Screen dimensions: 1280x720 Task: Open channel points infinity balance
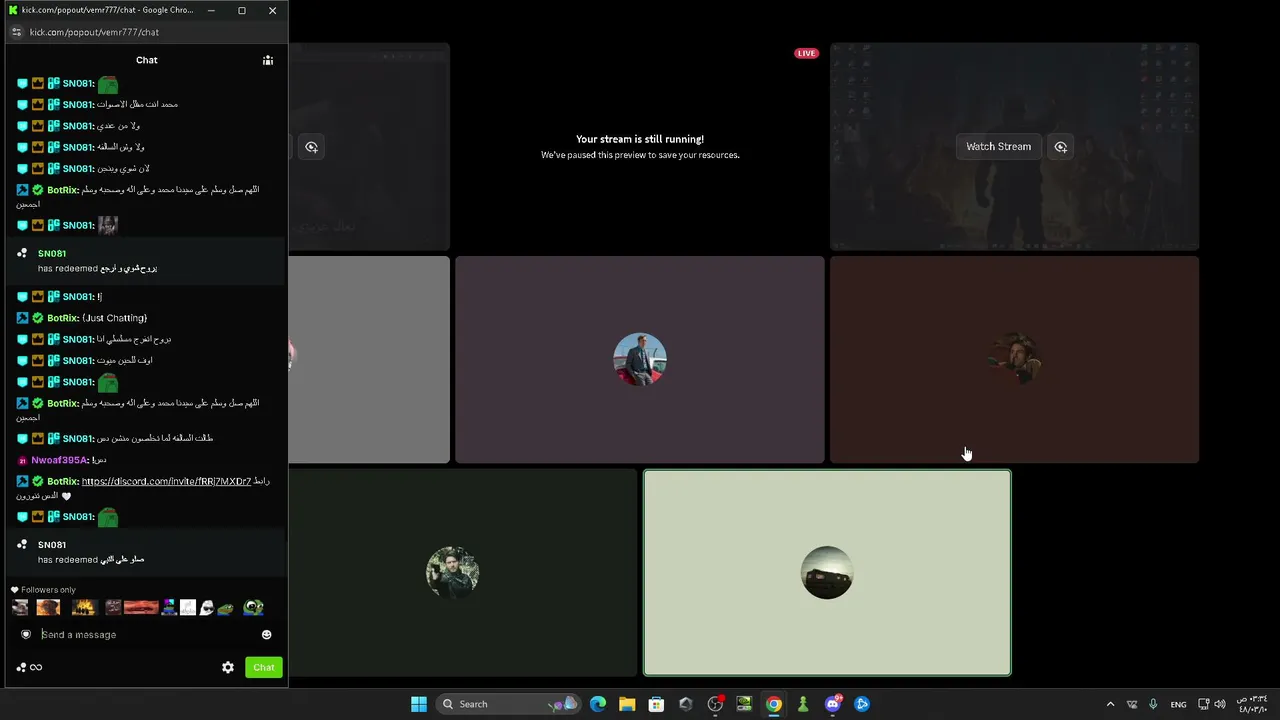[29, 667]
